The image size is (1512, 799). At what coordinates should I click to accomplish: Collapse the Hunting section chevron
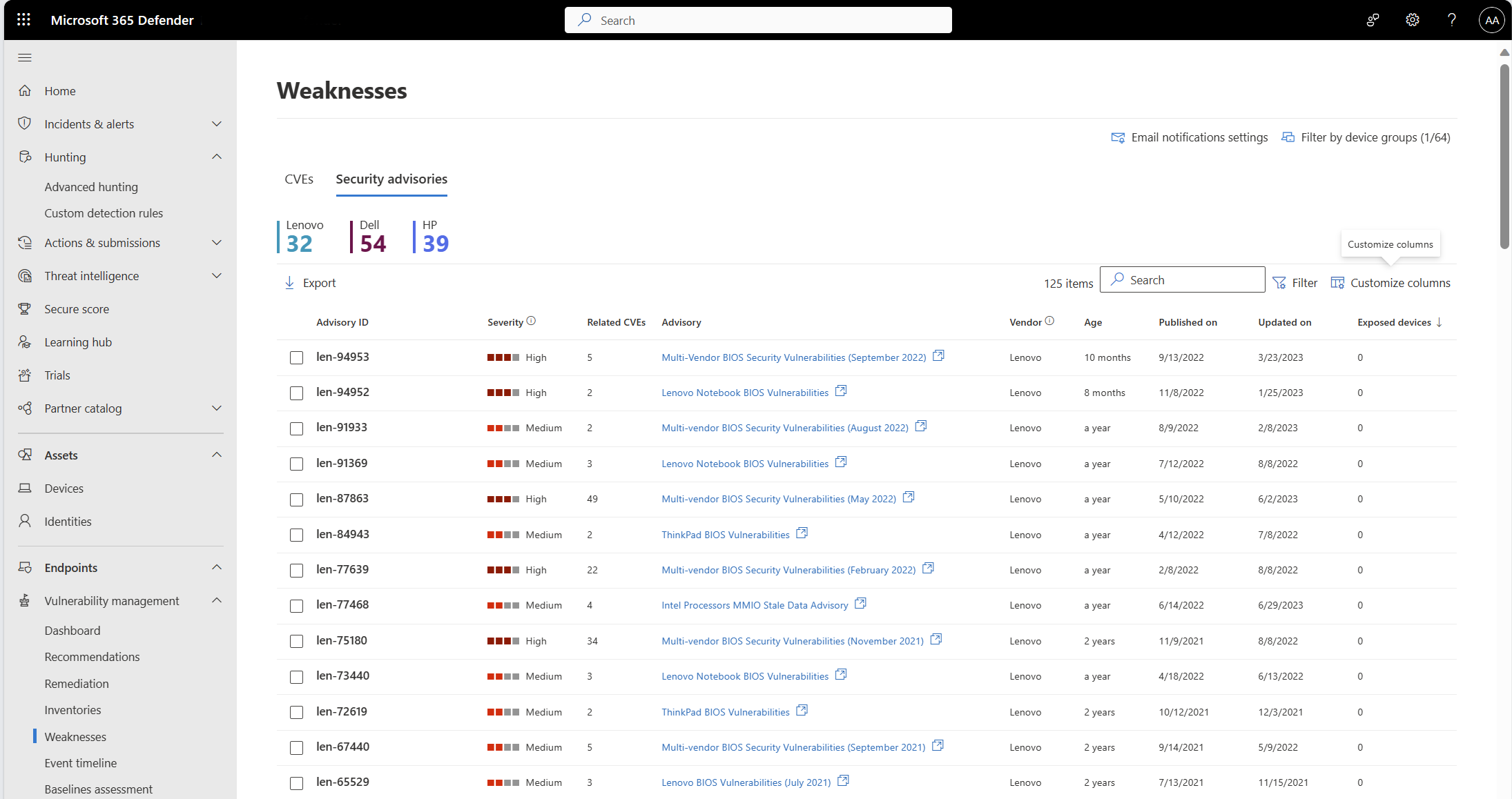pyautogui.click(x=217, y=157)
